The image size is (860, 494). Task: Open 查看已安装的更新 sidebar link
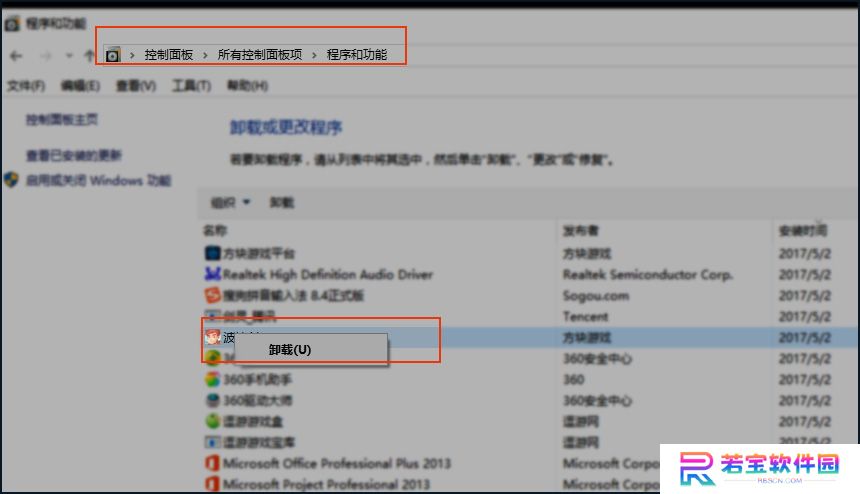pos(73,155)
